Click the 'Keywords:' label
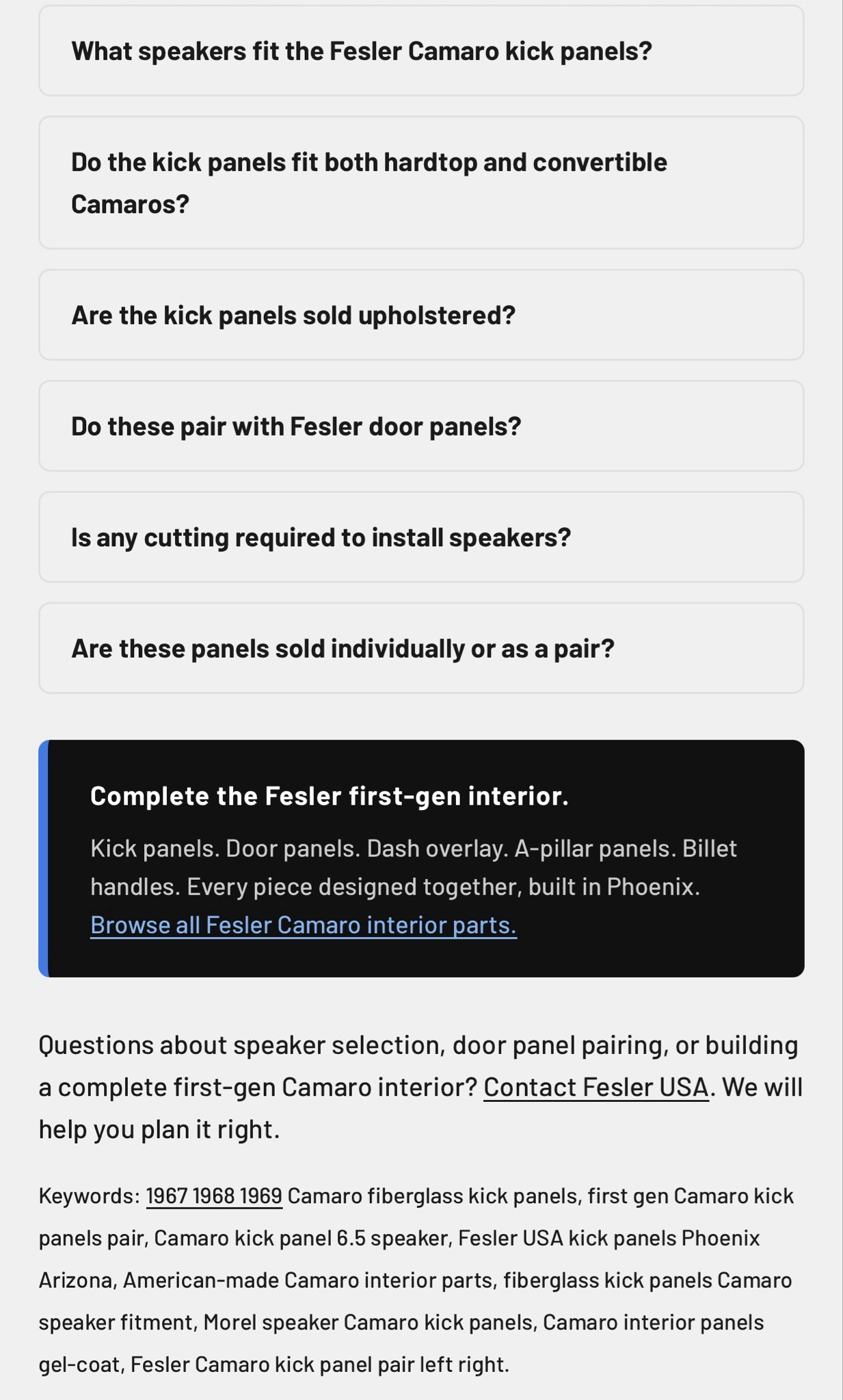The image size is (843, 1400). [x=90, y=1196]
